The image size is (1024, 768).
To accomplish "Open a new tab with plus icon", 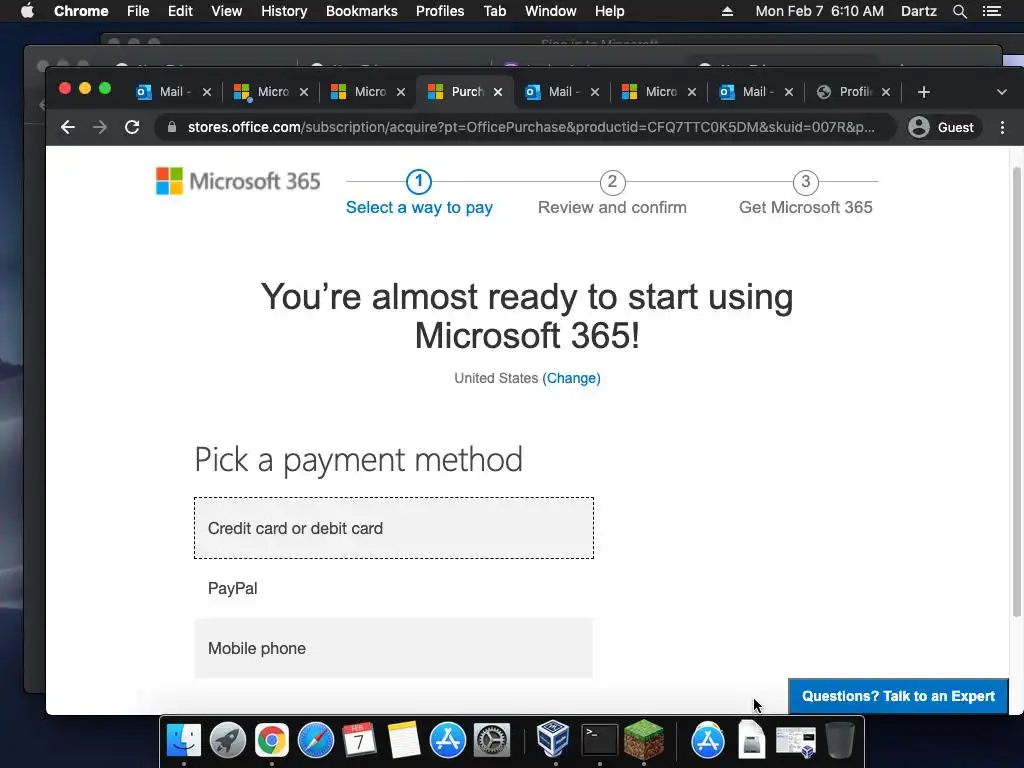I will (x=923, y=92).
